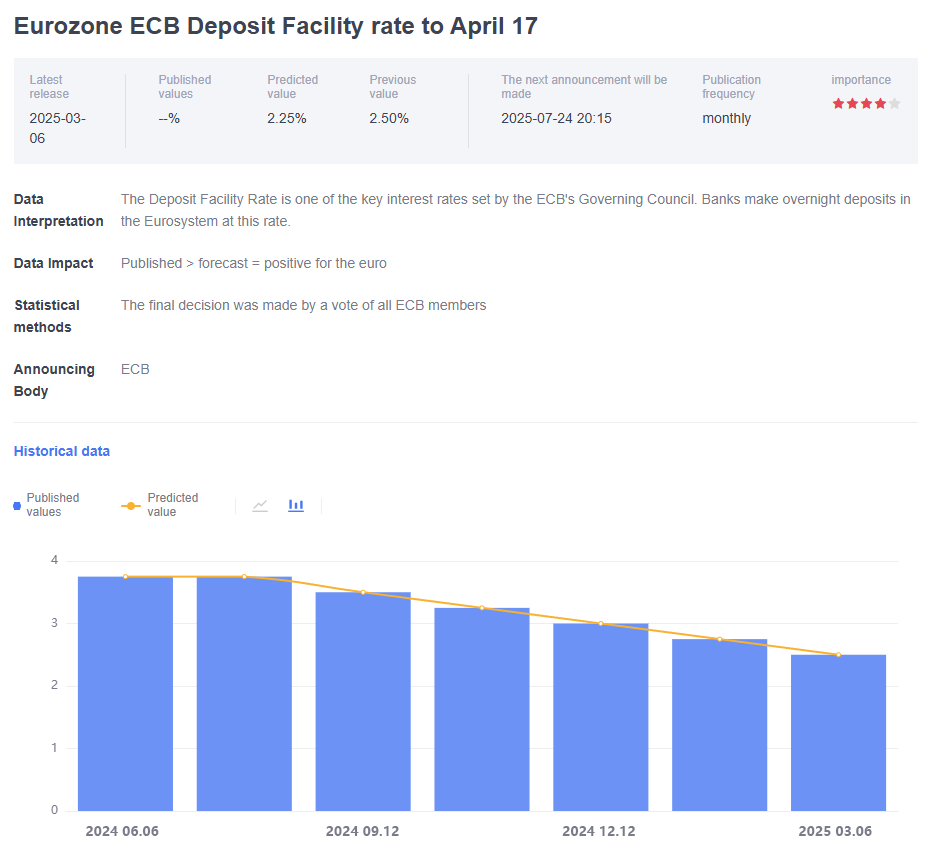This screenshot has width=932, height=864.
Task: Click the fifth gray importance star
Action: point(894,104)
